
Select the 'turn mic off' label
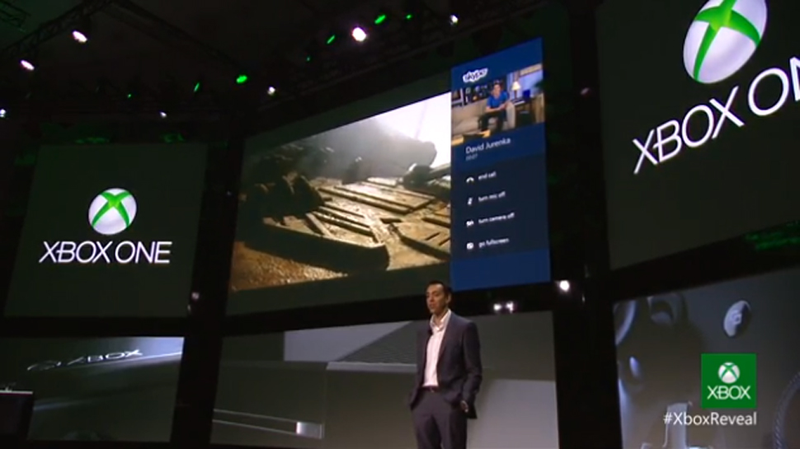(492, 197)
